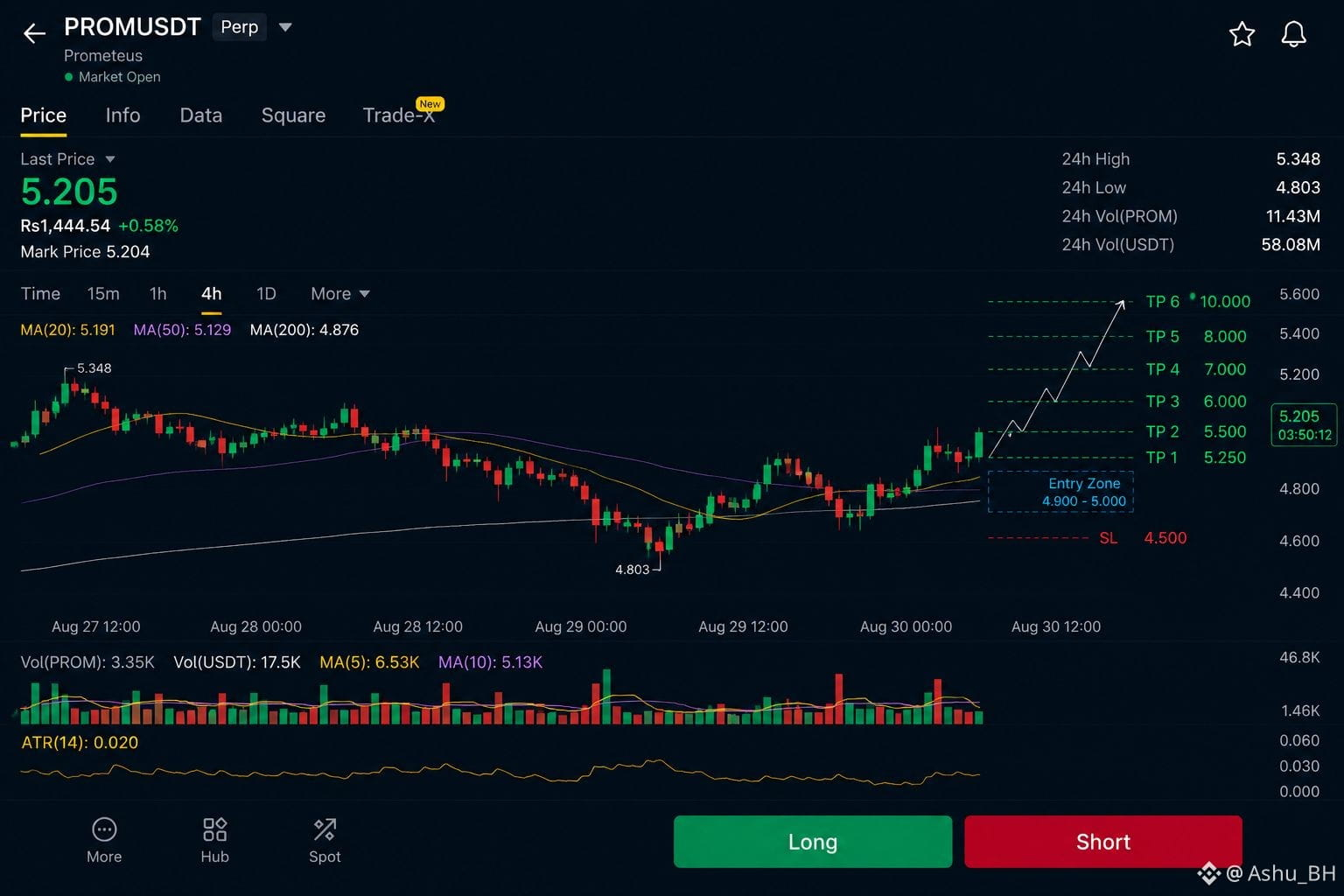Image resolution: width=1344 pixels, height=896 pixels.
Task: Click the large 5.205 last price value
Action: [69, 192]
